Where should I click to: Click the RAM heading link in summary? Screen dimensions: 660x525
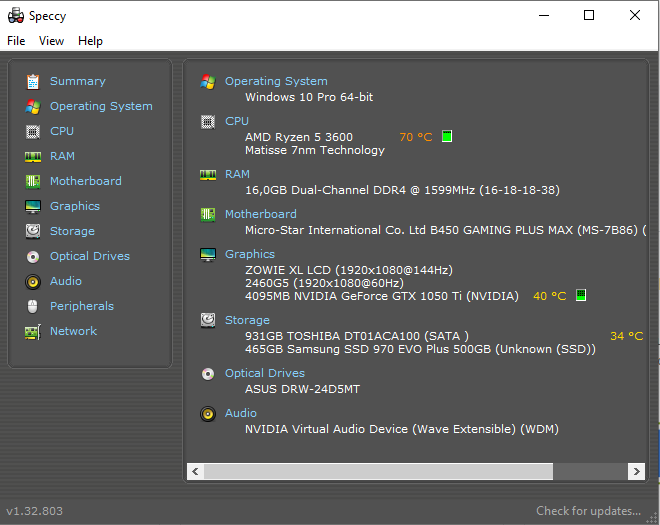[237, 174]
